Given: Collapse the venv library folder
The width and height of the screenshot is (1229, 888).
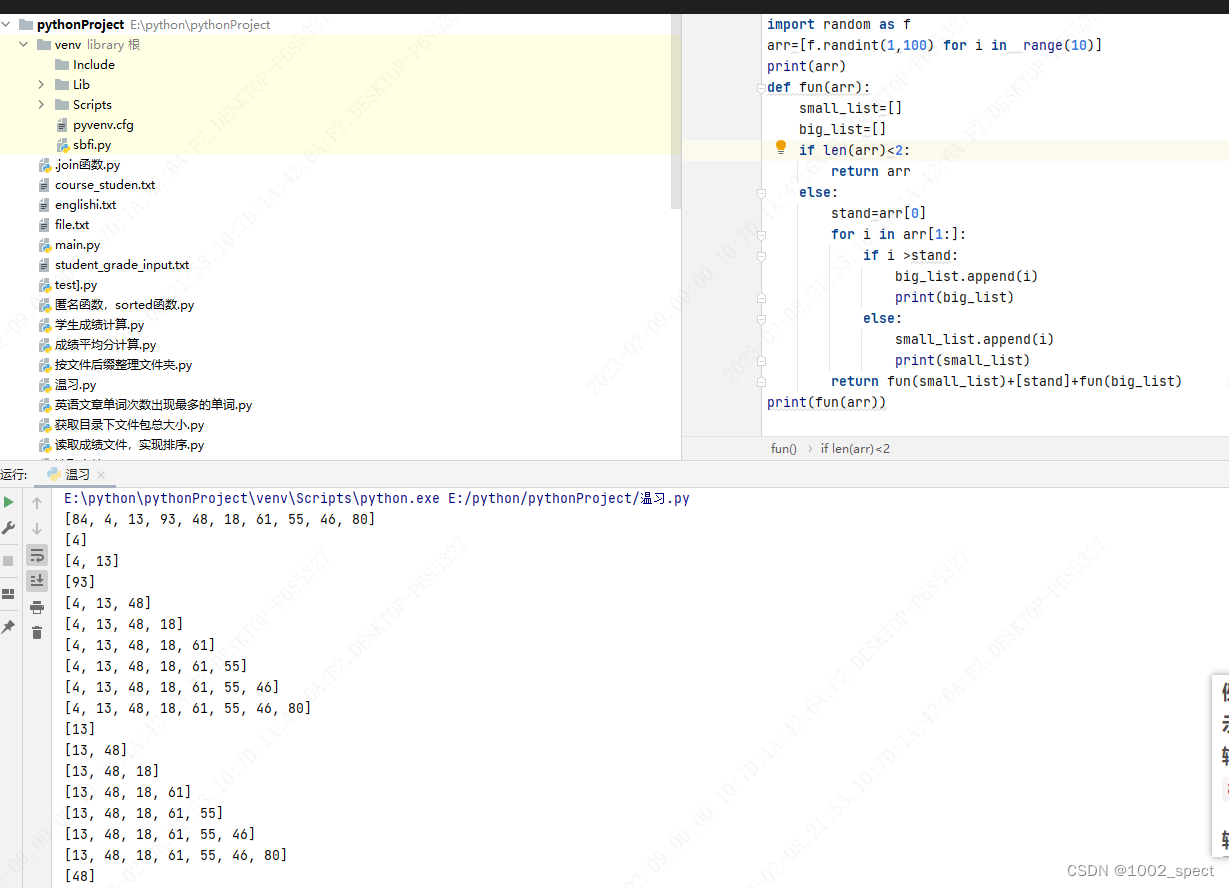Looking at the screenshot, I should click(x=24, y=44).
